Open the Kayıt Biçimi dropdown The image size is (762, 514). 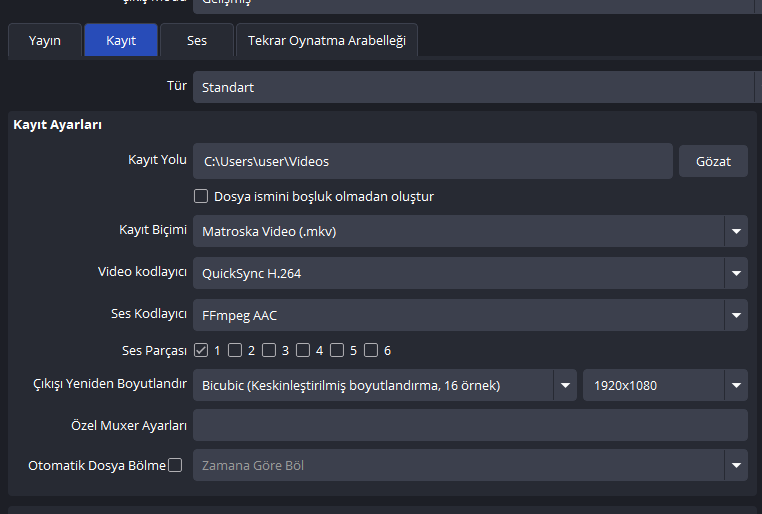pos(470,231)
